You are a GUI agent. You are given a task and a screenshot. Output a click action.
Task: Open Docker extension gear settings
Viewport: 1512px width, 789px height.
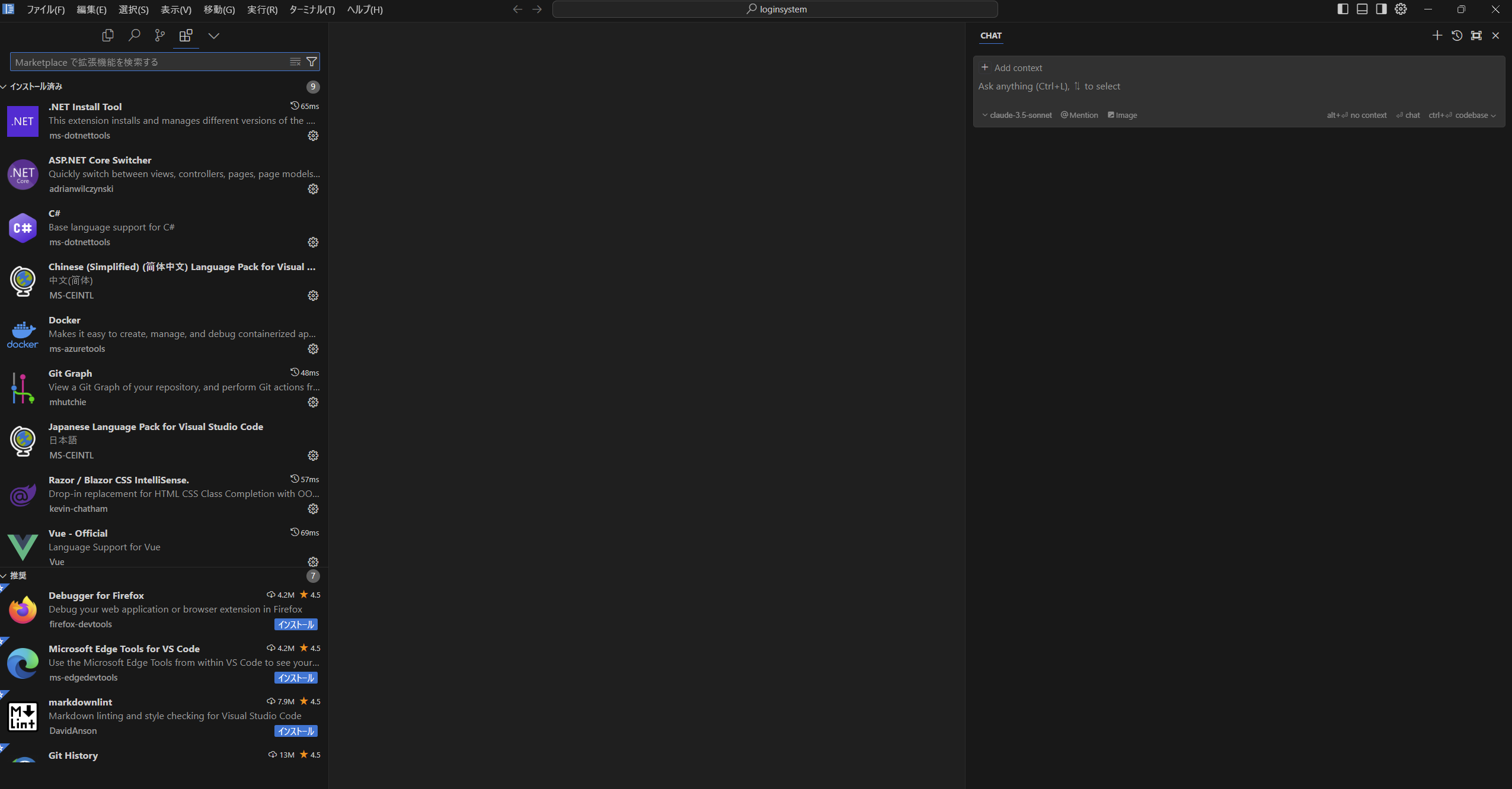point(313,349)
